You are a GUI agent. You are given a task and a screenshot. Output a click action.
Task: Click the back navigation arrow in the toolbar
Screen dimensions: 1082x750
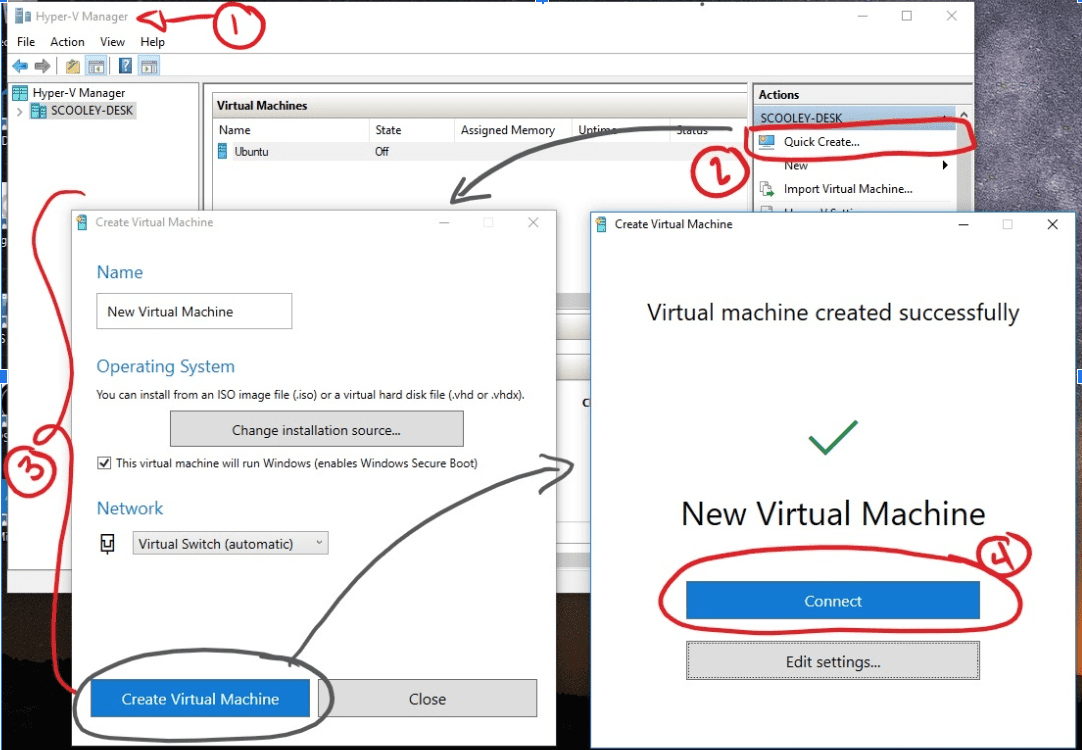click(19, 65)
